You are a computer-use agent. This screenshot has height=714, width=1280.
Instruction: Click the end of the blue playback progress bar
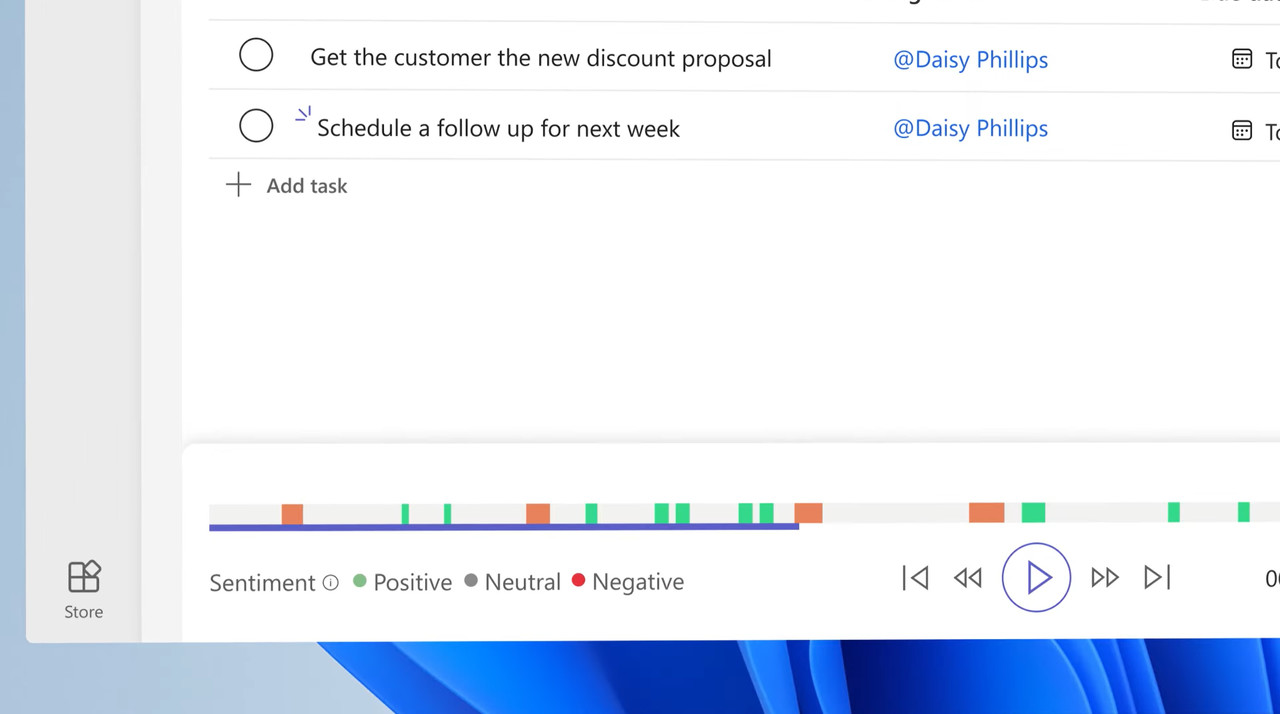(x=797, y=526)
